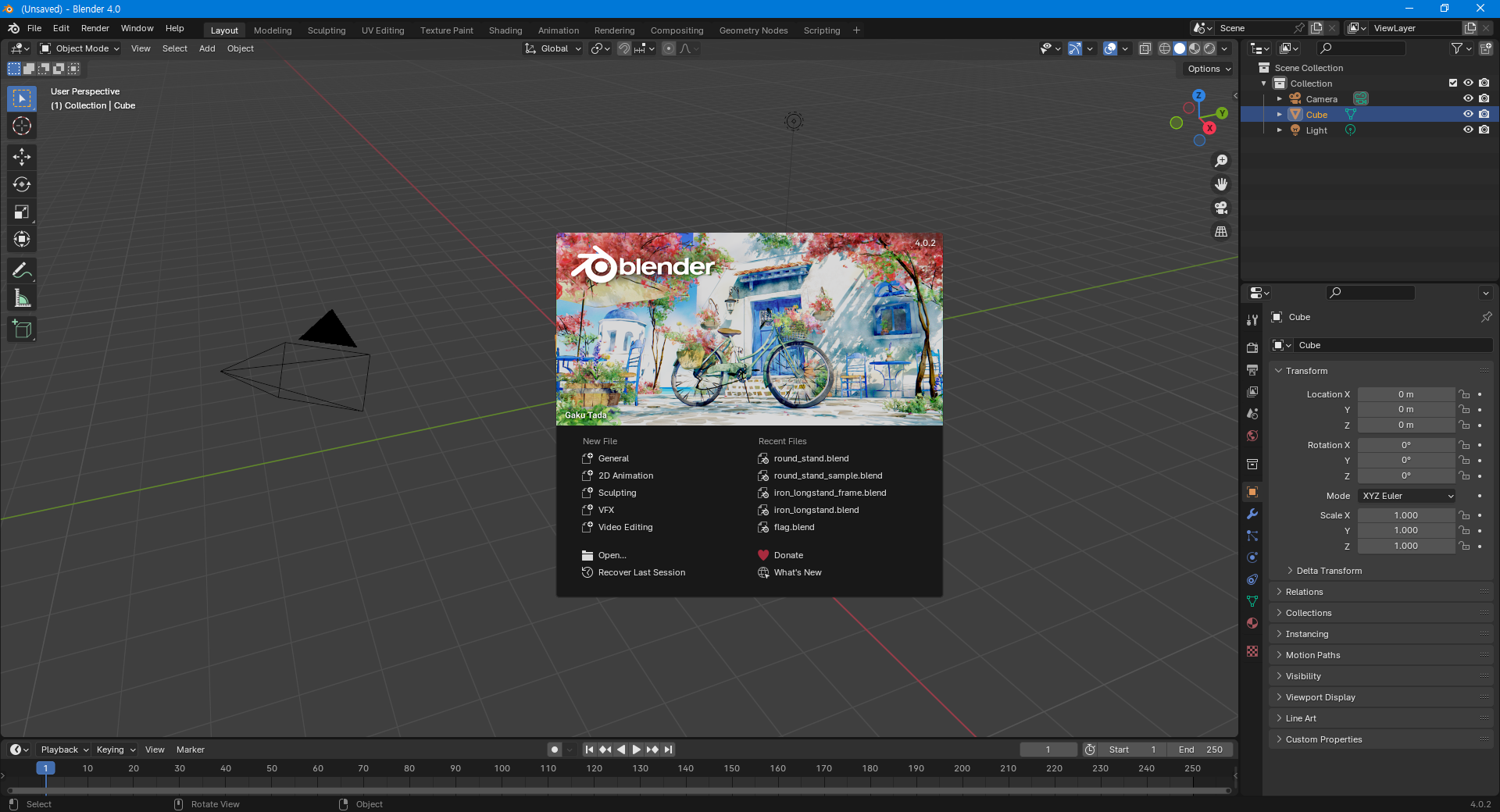Image resolution: width=1500 pixels, height=812 pixels.
Task: Expand the Delta Transform section
Action: (1328, 571)
